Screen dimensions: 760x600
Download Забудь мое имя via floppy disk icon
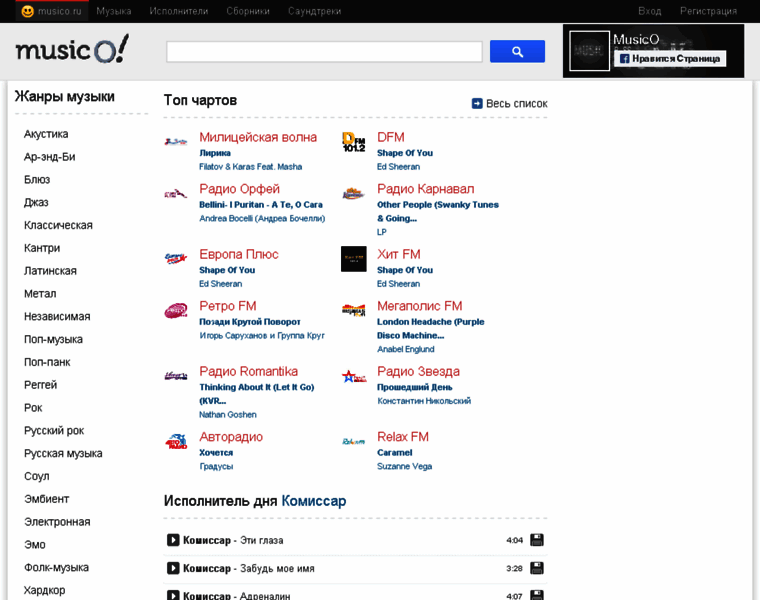click(537, 568)
